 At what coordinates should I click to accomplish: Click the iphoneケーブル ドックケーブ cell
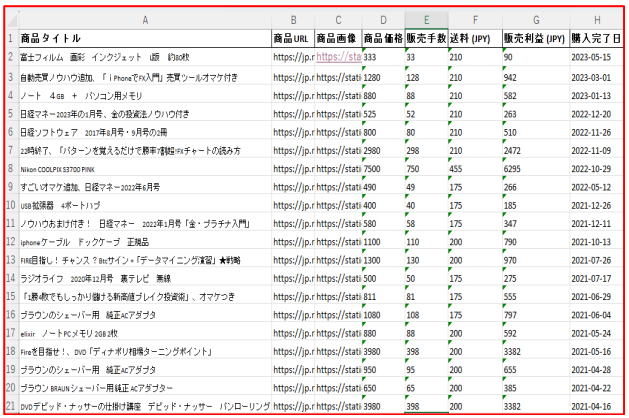(x=145, y=242)
